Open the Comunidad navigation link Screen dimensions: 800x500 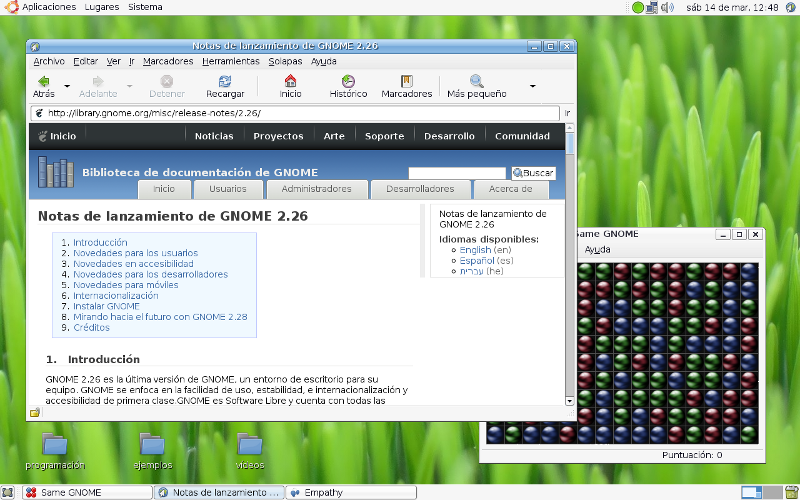click(x=522, y=136)
